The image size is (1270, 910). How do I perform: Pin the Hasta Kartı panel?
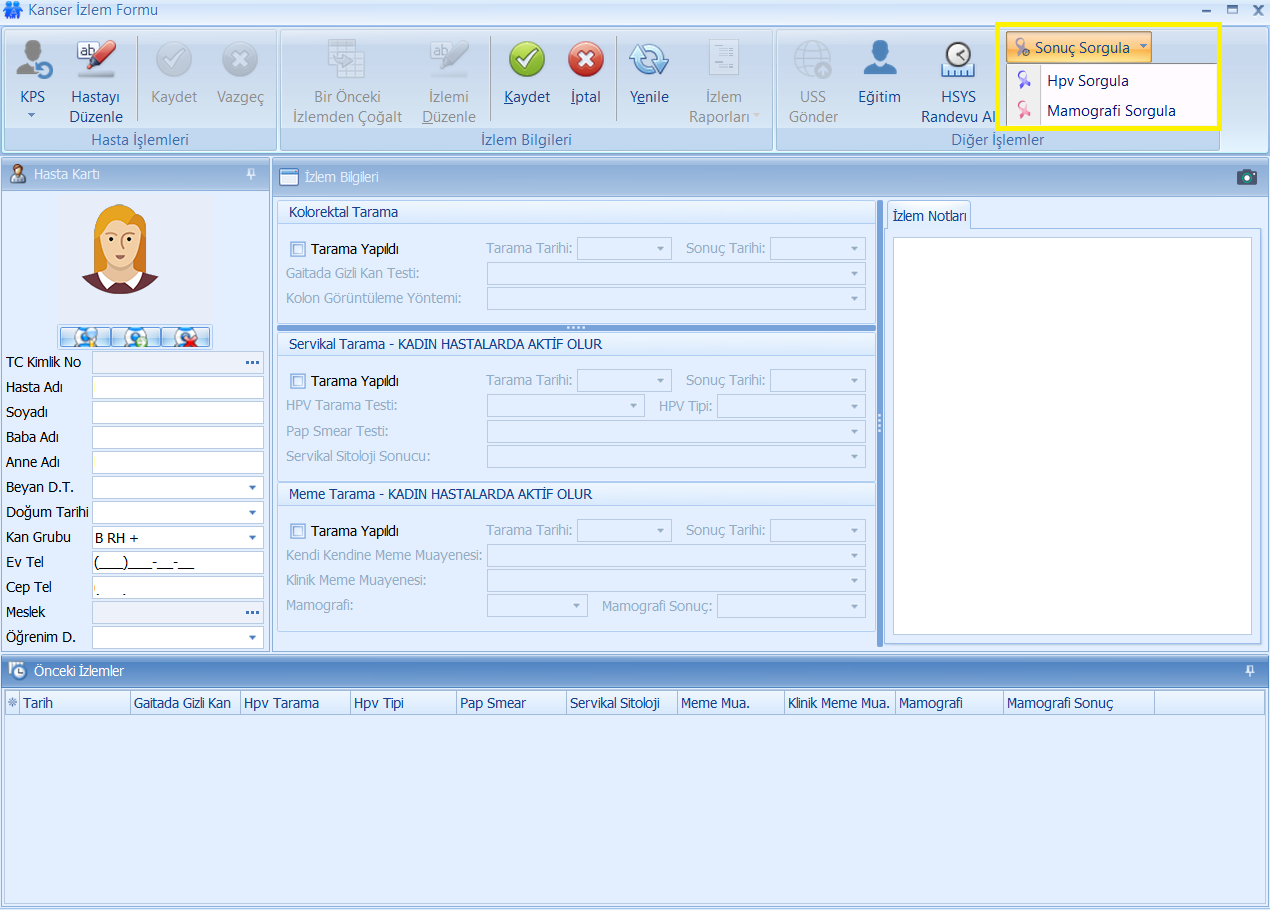tap(250, 174)
